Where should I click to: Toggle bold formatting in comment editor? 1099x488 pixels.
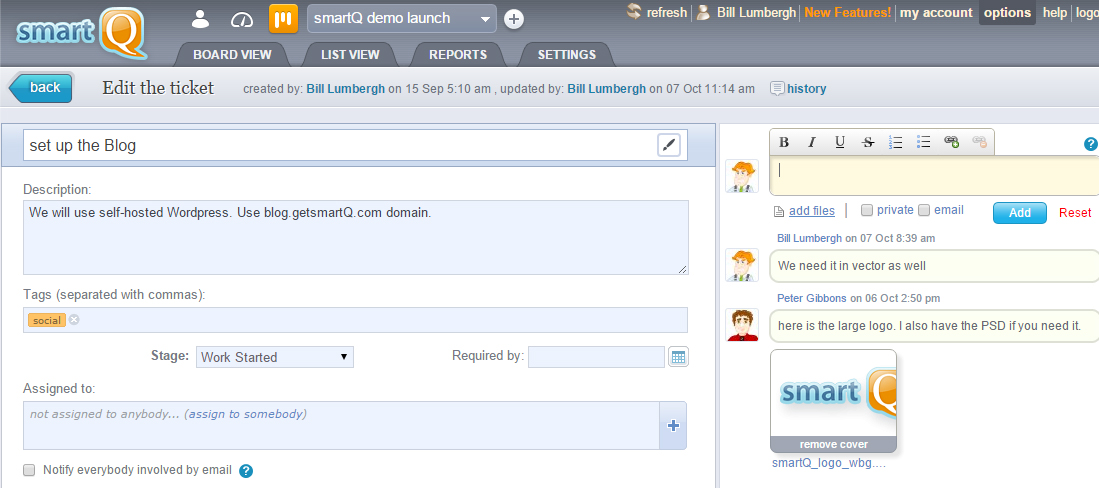[784, 142]
